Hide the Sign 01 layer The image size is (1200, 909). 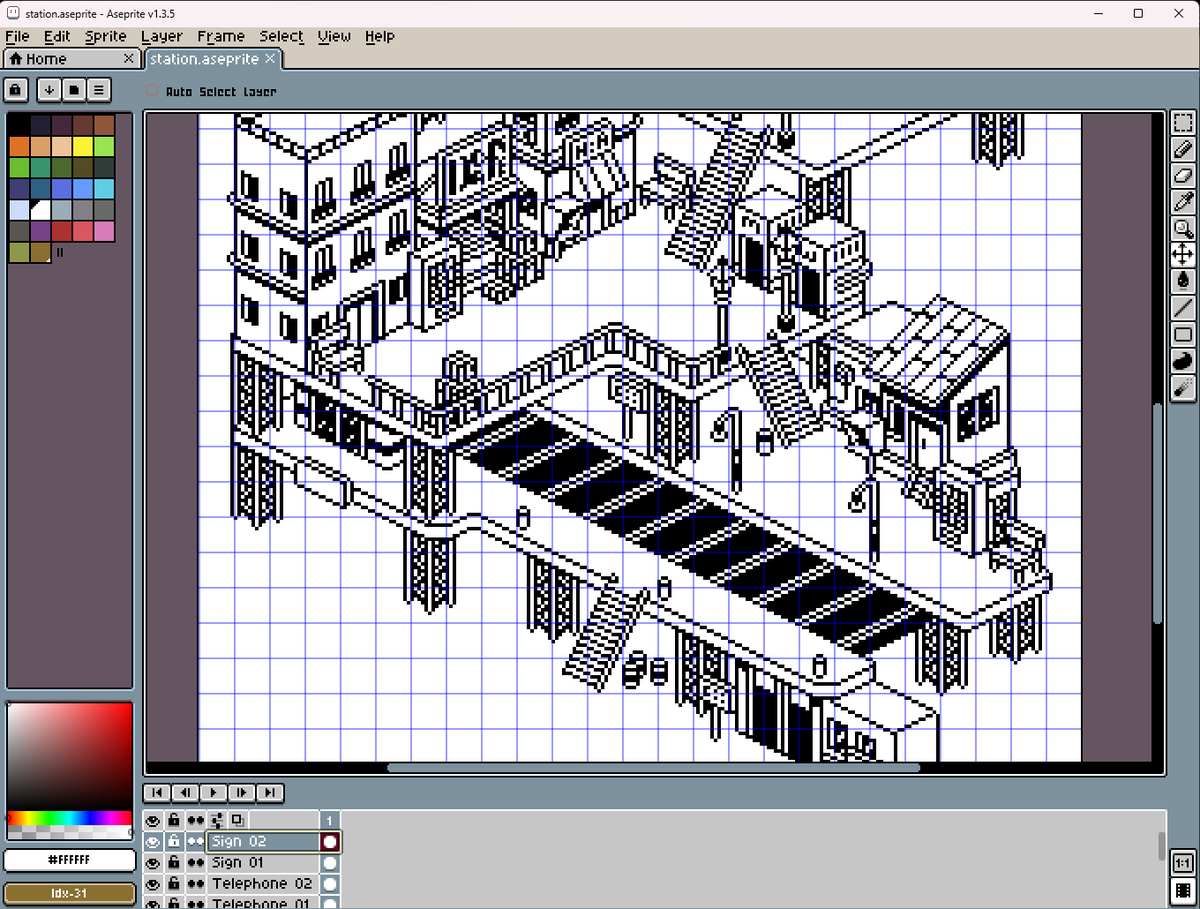point(152,862)
